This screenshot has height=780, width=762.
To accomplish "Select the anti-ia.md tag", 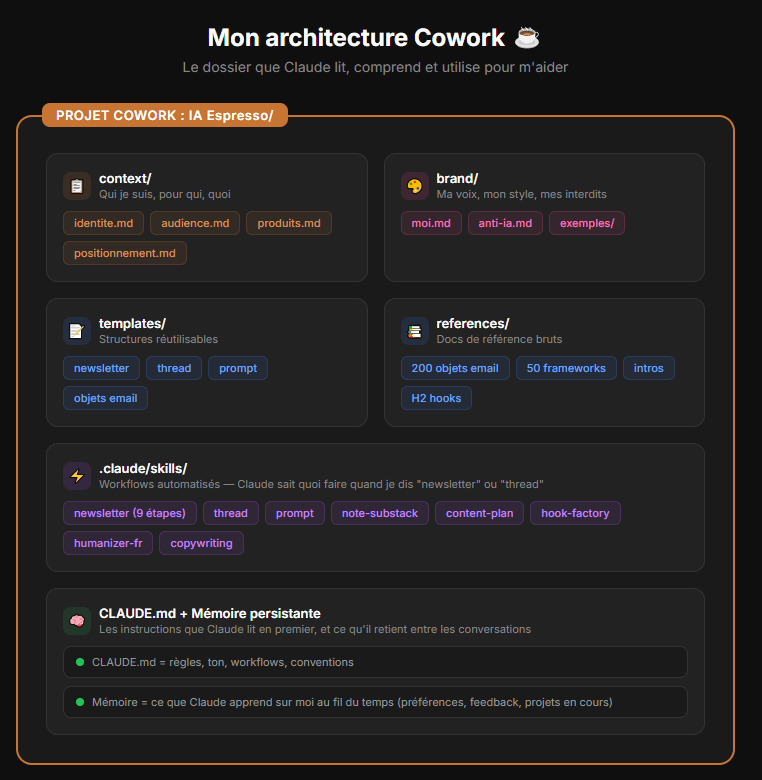I will click(x=505, y=223).
